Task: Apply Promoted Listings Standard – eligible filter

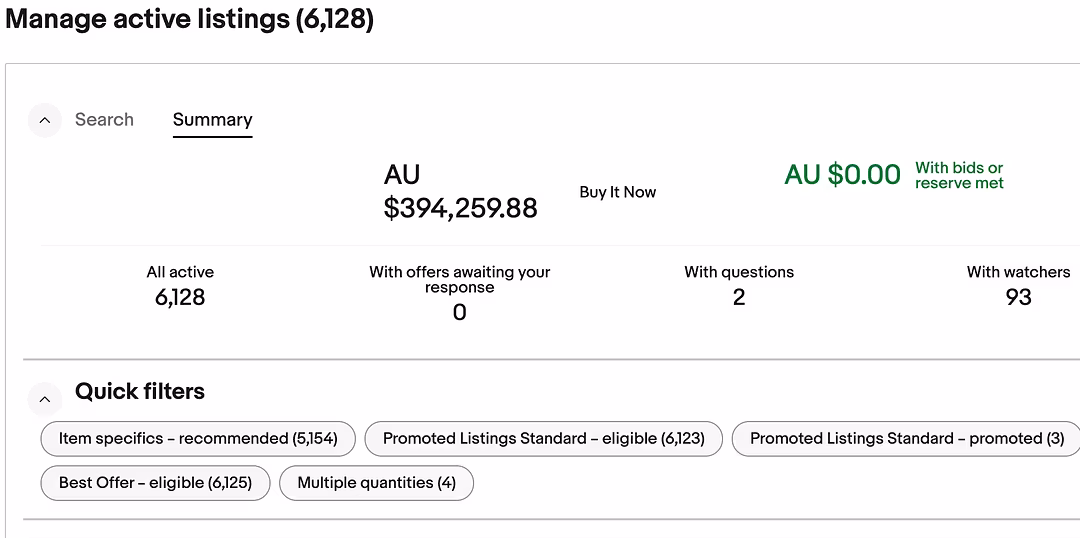Action: pyautogui.click(x=543, y=439)
